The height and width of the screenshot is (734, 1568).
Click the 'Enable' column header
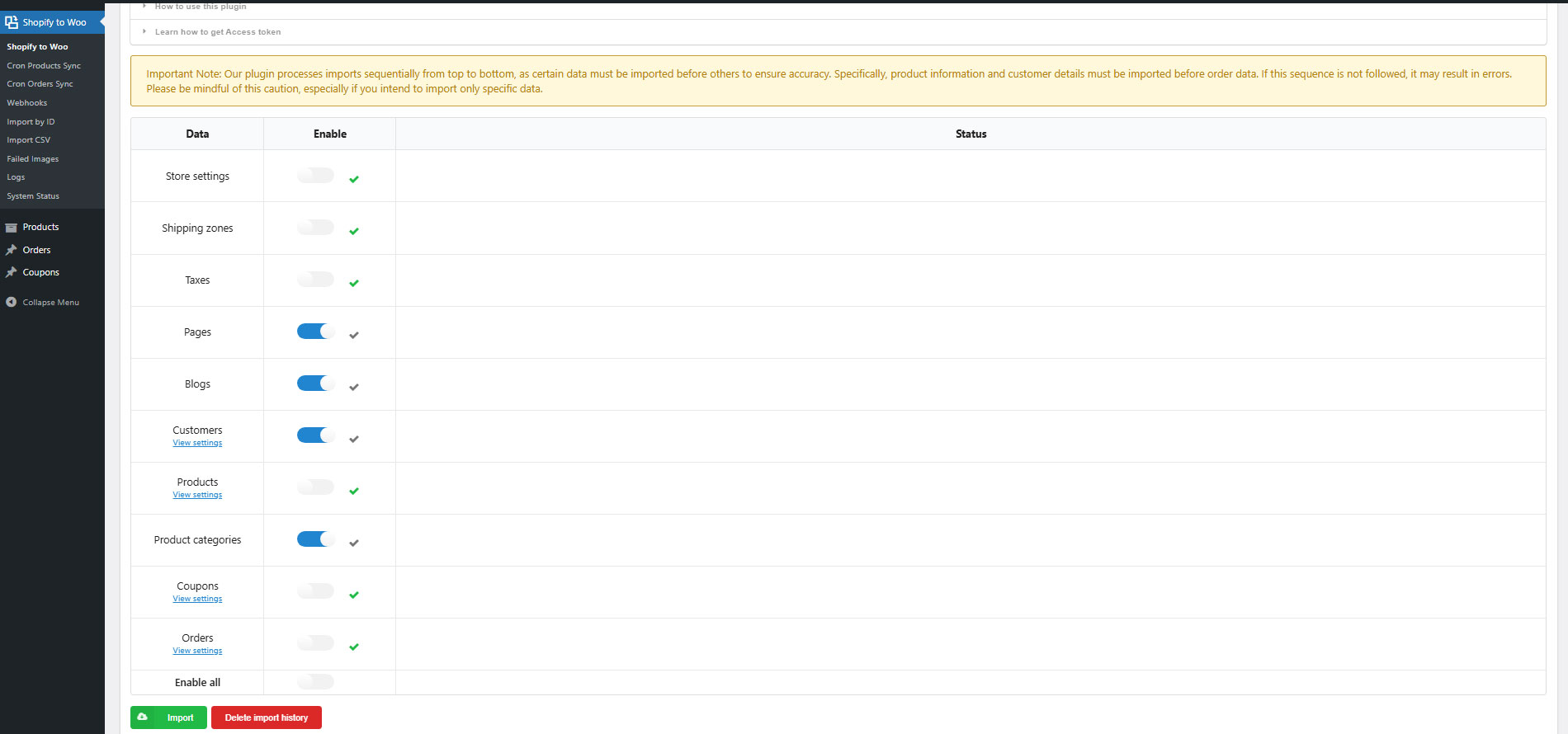(330, 134)
